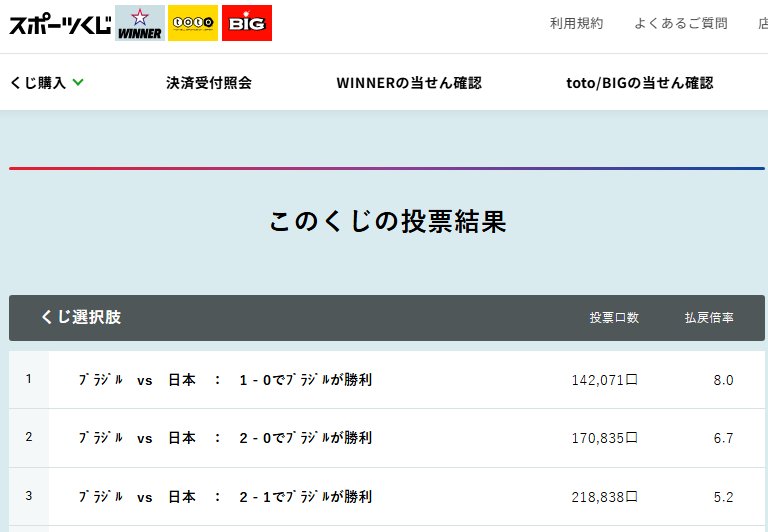Click the vote count 142,071口
This screenshot has width=768, height=532.
(x=604, y=380)
